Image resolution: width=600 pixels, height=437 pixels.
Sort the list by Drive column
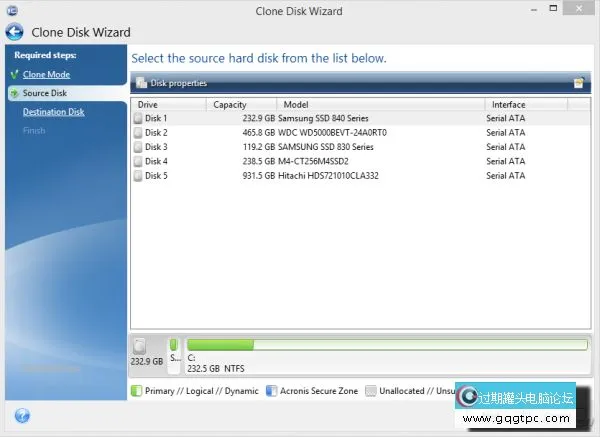168,104
